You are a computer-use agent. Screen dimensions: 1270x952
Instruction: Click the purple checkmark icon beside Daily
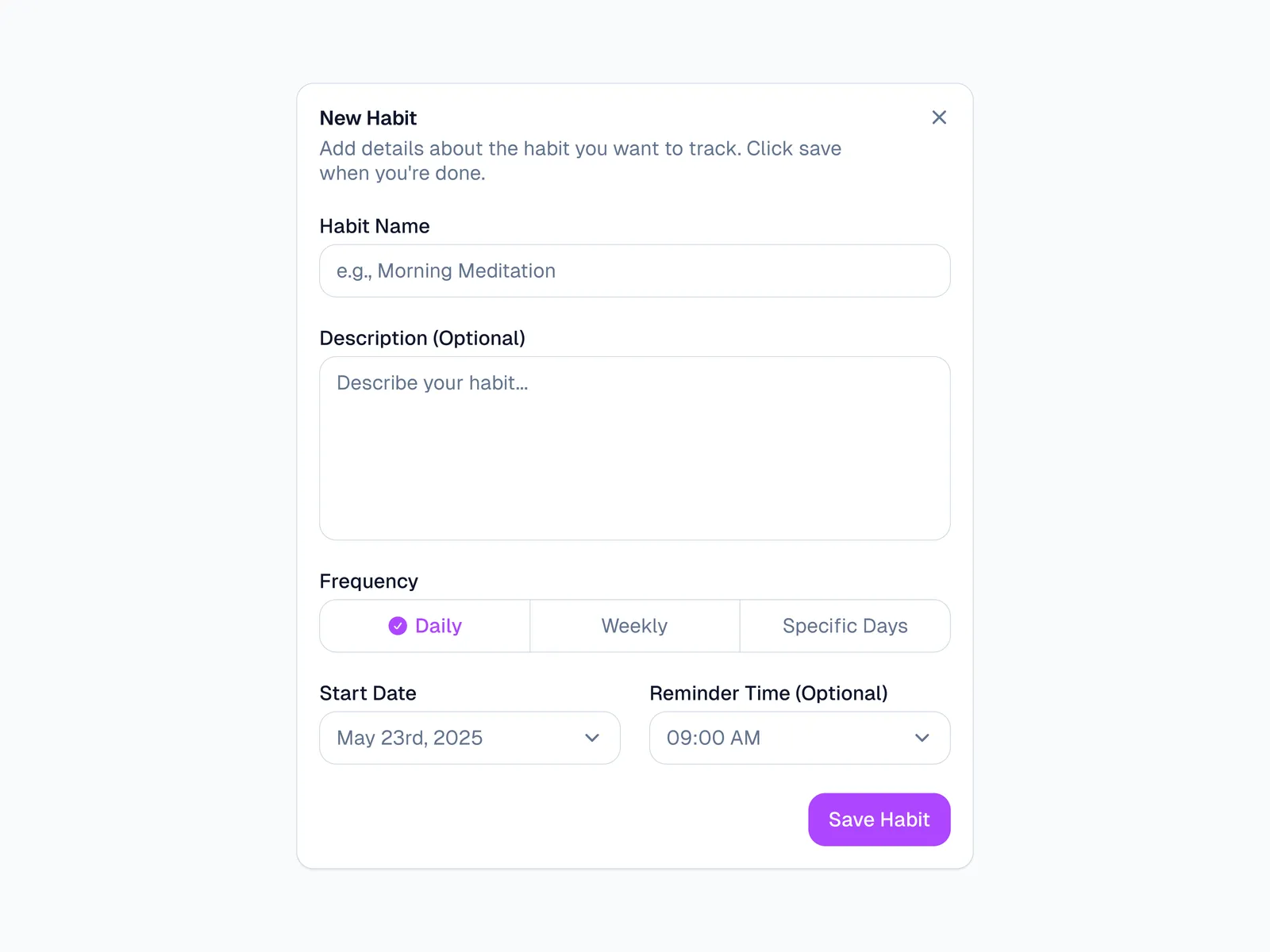(x=398, y=626)
